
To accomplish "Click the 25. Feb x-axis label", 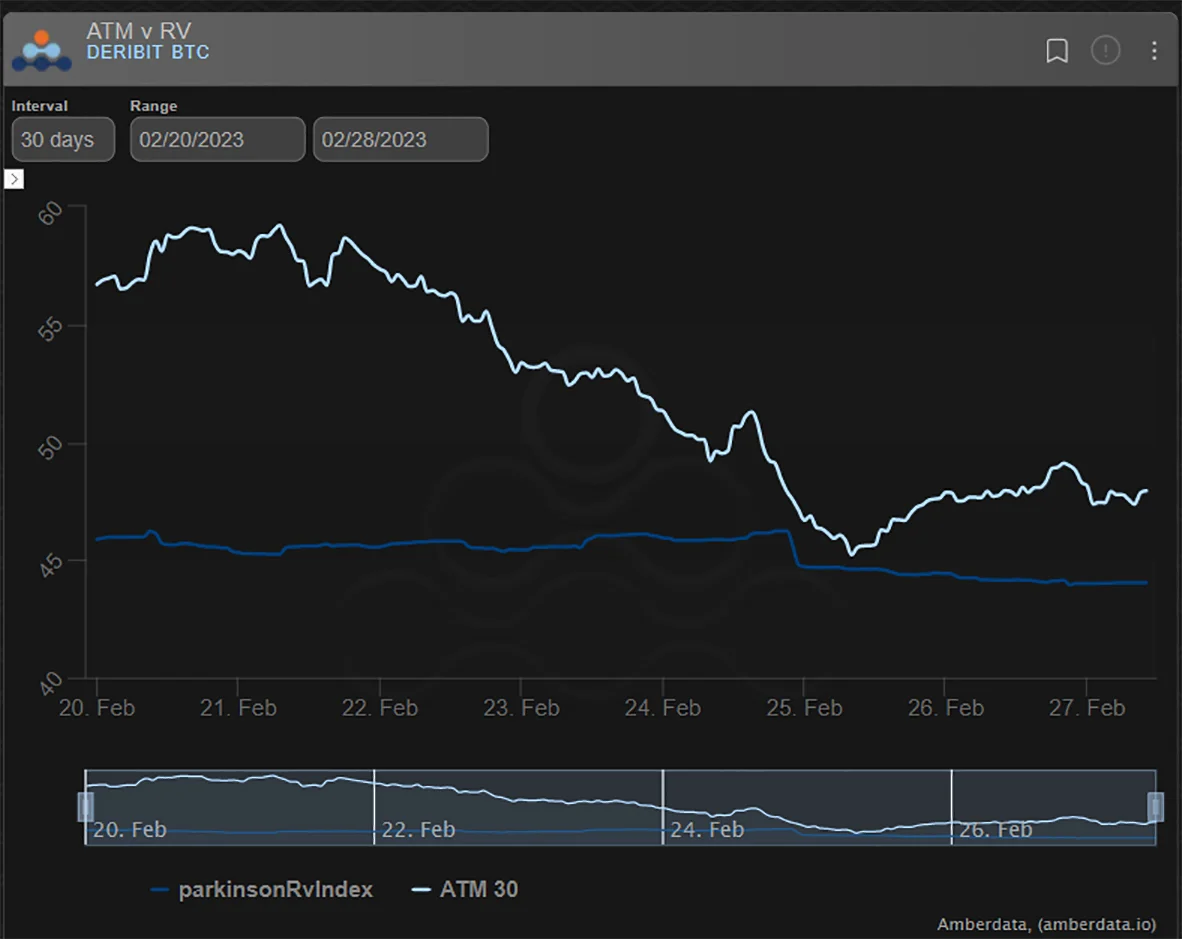I will (804, 708).
